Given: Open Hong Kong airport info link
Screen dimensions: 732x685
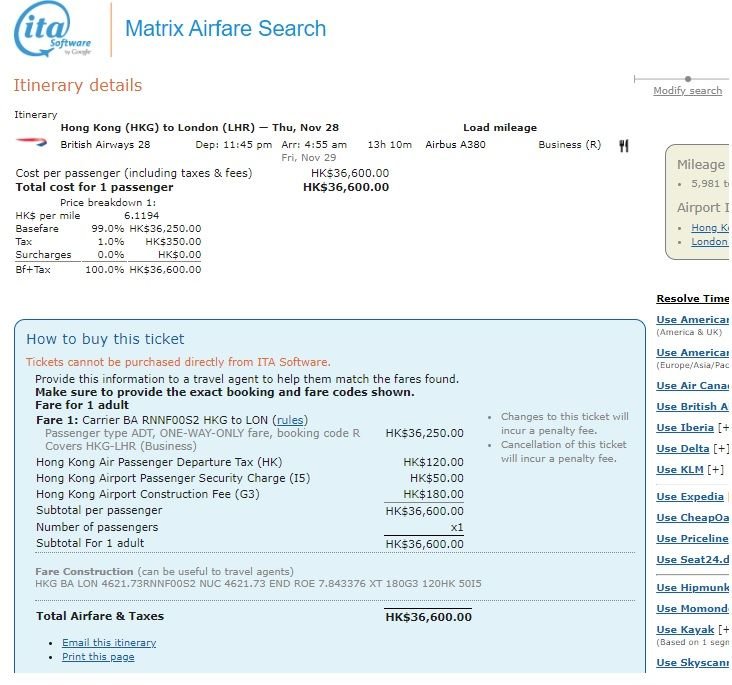Looking at the screenshot, I should (x=711, y=228).
